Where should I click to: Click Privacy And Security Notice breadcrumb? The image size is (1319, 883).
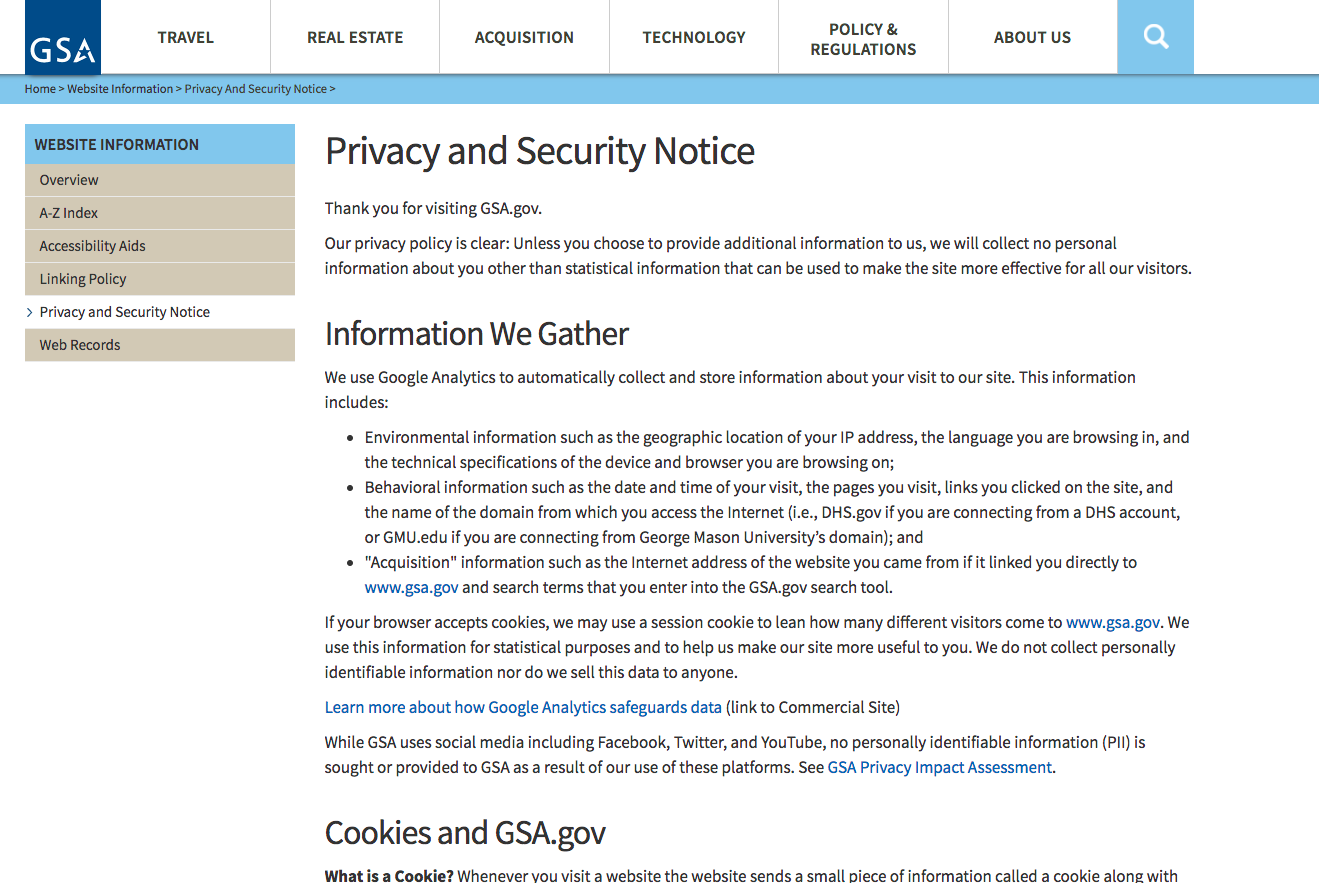(255, 89)
